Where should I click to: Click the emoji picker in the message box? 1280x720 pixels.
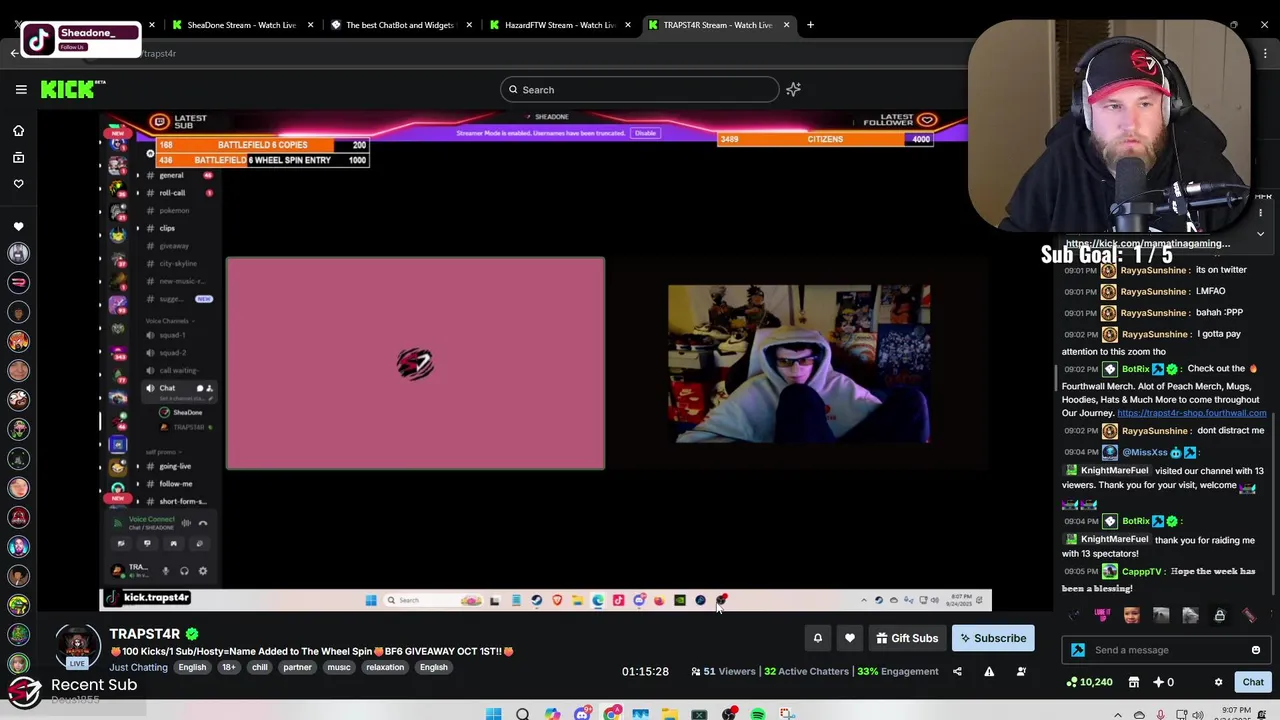tap(1256, 650)
